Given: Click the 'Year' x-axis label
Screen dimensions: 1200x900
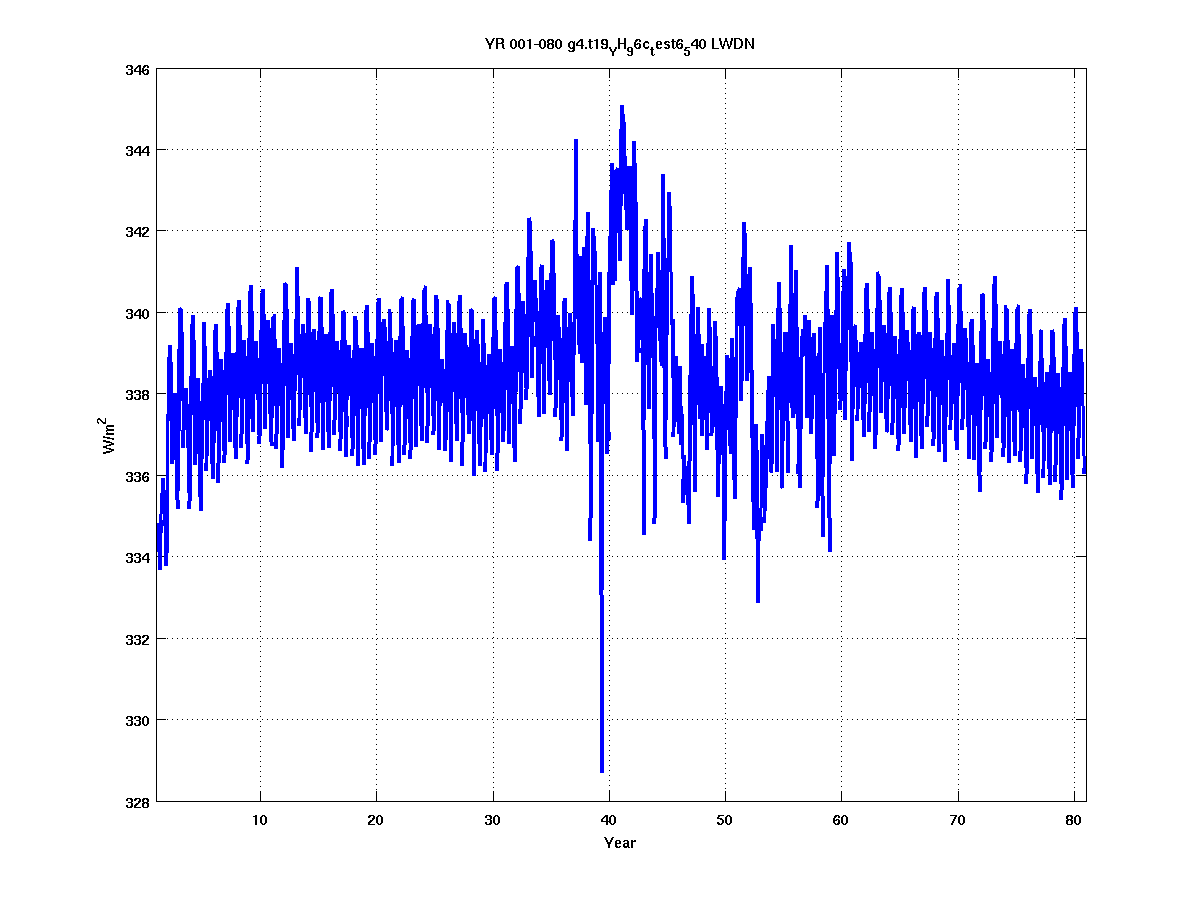Looking at the screenshot, I should click(620, 843).
